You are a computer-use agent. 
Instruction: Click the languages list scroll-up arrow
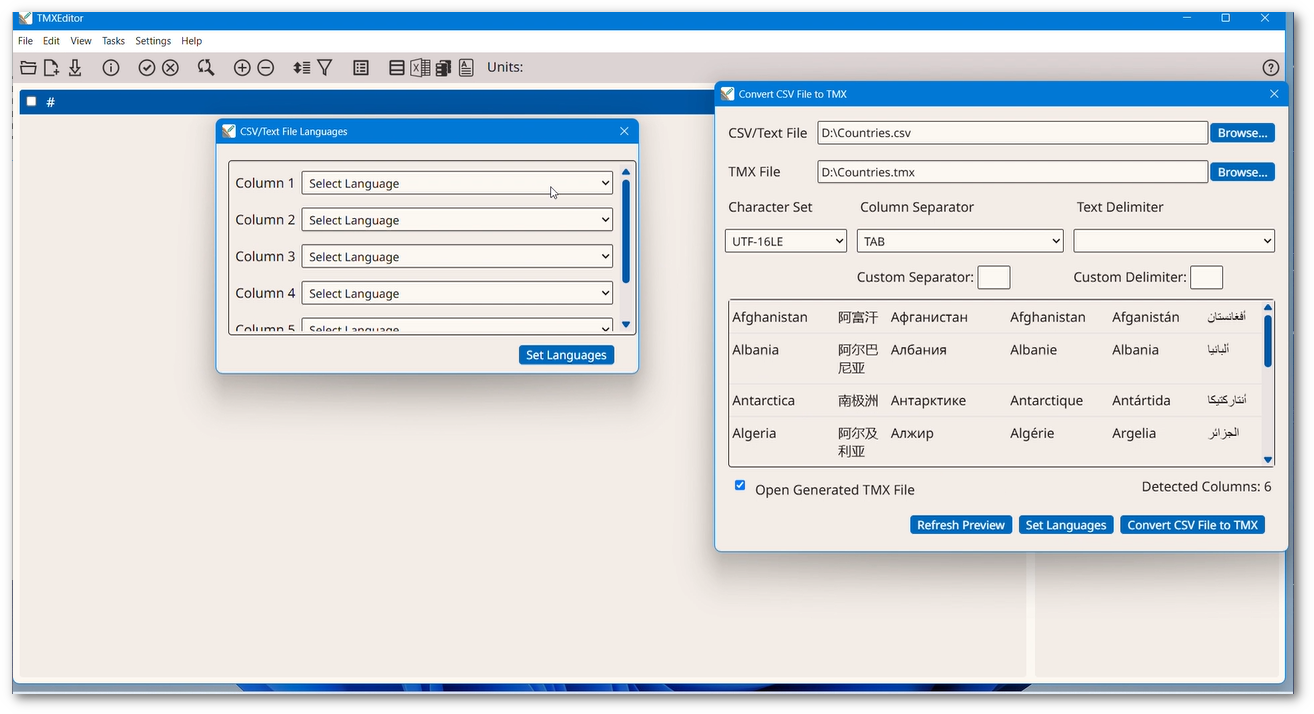pos(626,172)
